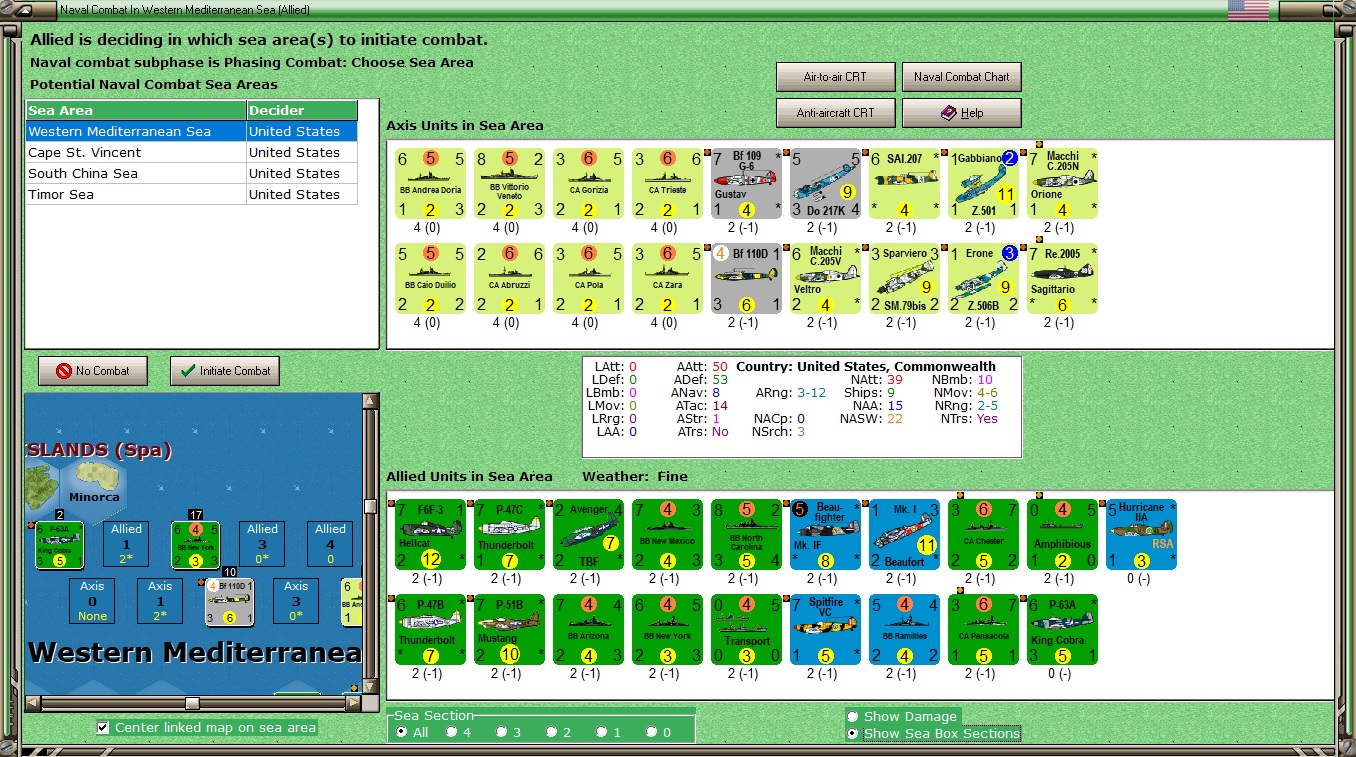Select the Western Mediterranean Sea row
Image resolution: width=1356 pixels, height=757 pixels.
point(192,131)
